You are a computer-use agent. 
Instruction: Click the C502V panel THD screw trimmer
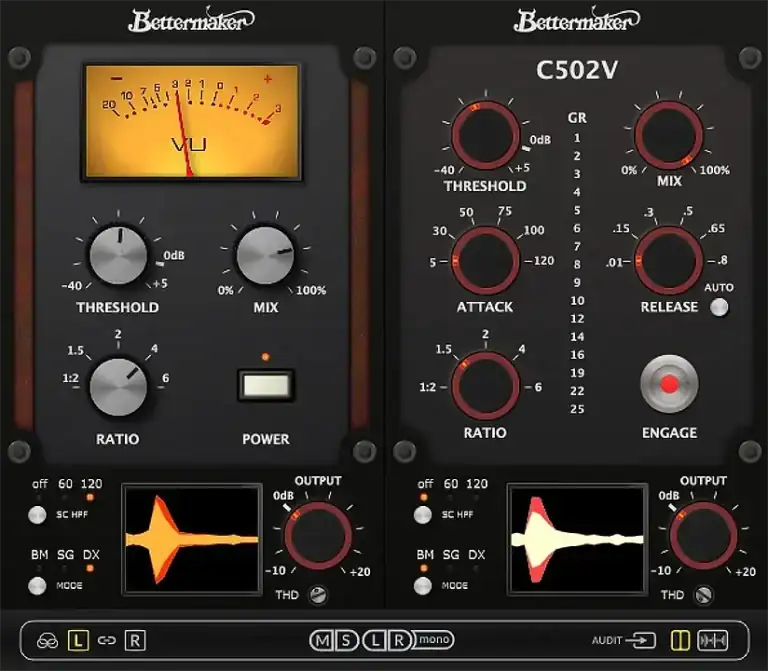[704, 595]
